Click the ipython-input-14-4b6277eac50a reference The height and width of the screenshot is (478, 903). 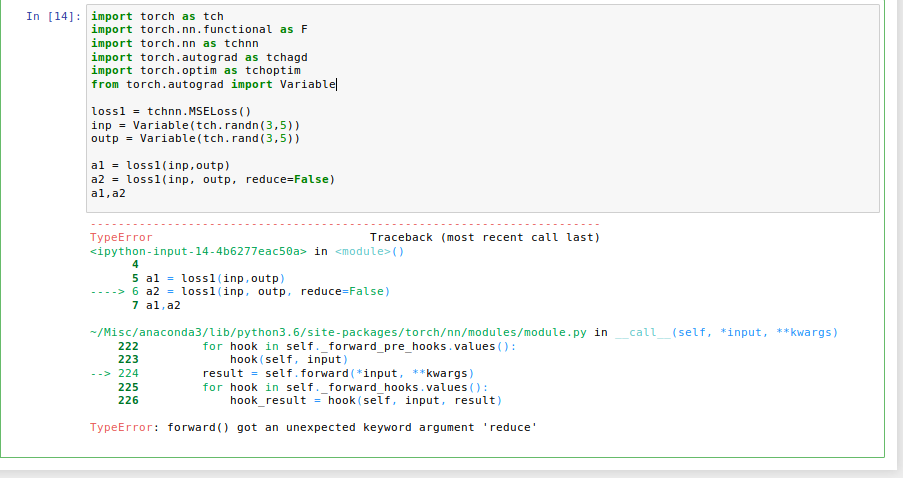(198, 251)
